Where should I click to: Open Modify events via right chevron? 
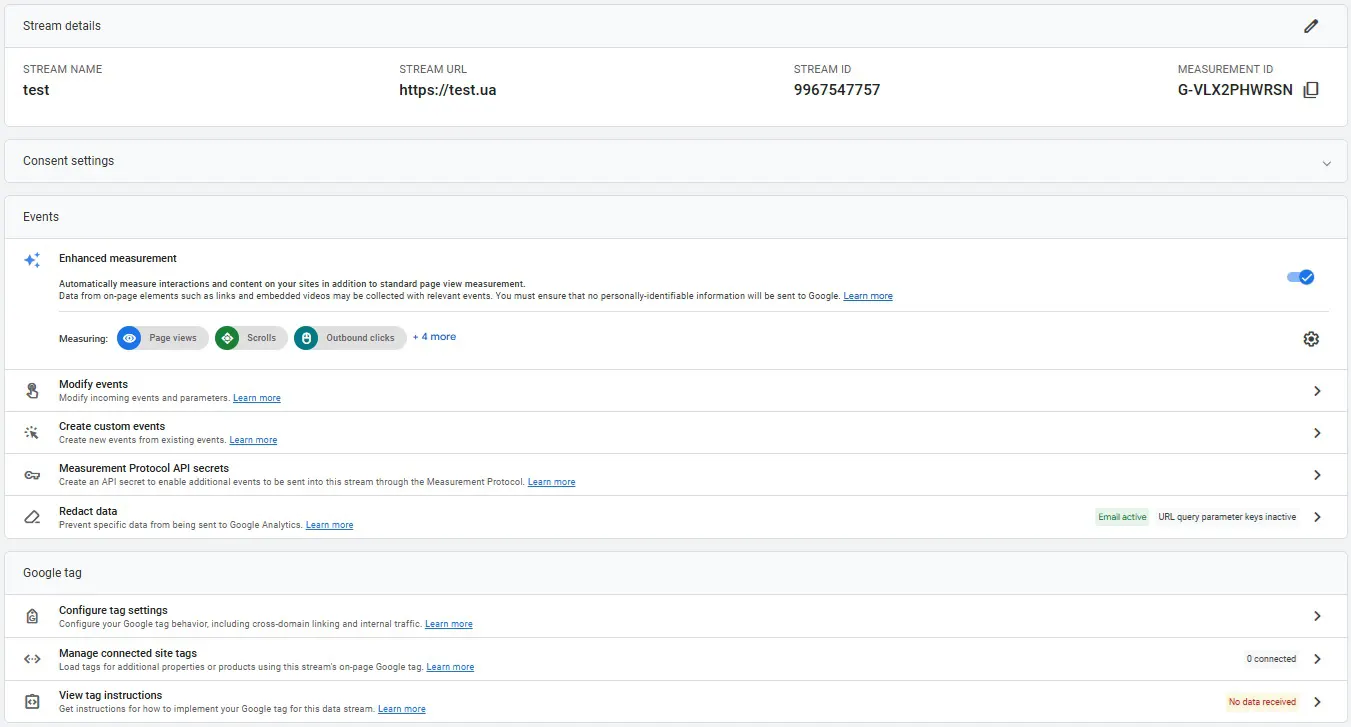click(1317, 391)
